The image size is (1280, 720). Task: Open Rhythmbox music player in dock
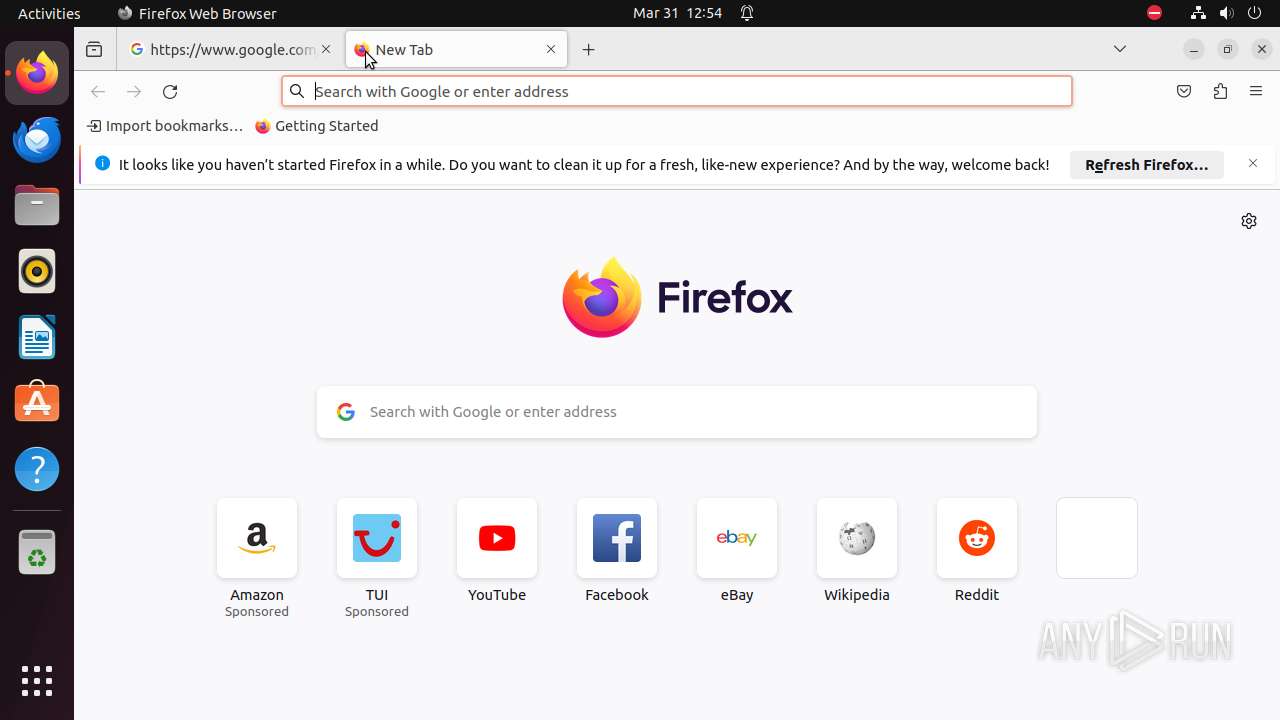point(37,271)
